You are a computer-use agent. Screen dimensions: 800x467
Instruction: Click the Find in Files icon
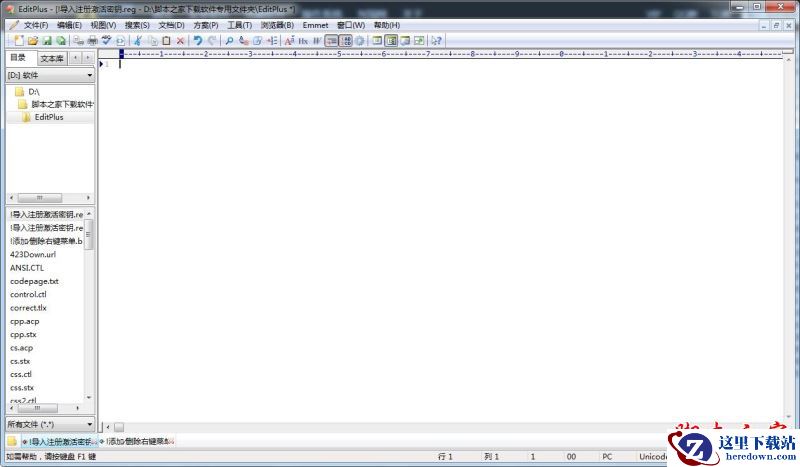tap(258, 41)
